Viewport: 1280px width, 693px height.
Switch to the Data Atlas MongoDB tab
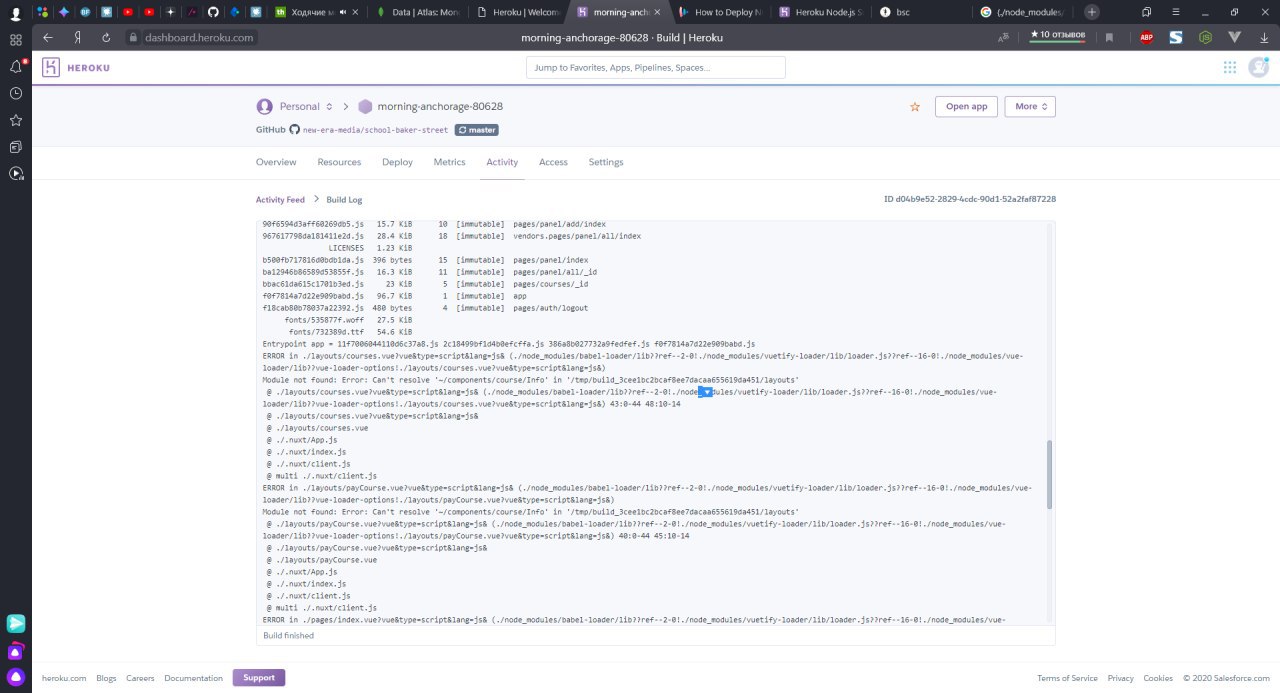(416, 12)
